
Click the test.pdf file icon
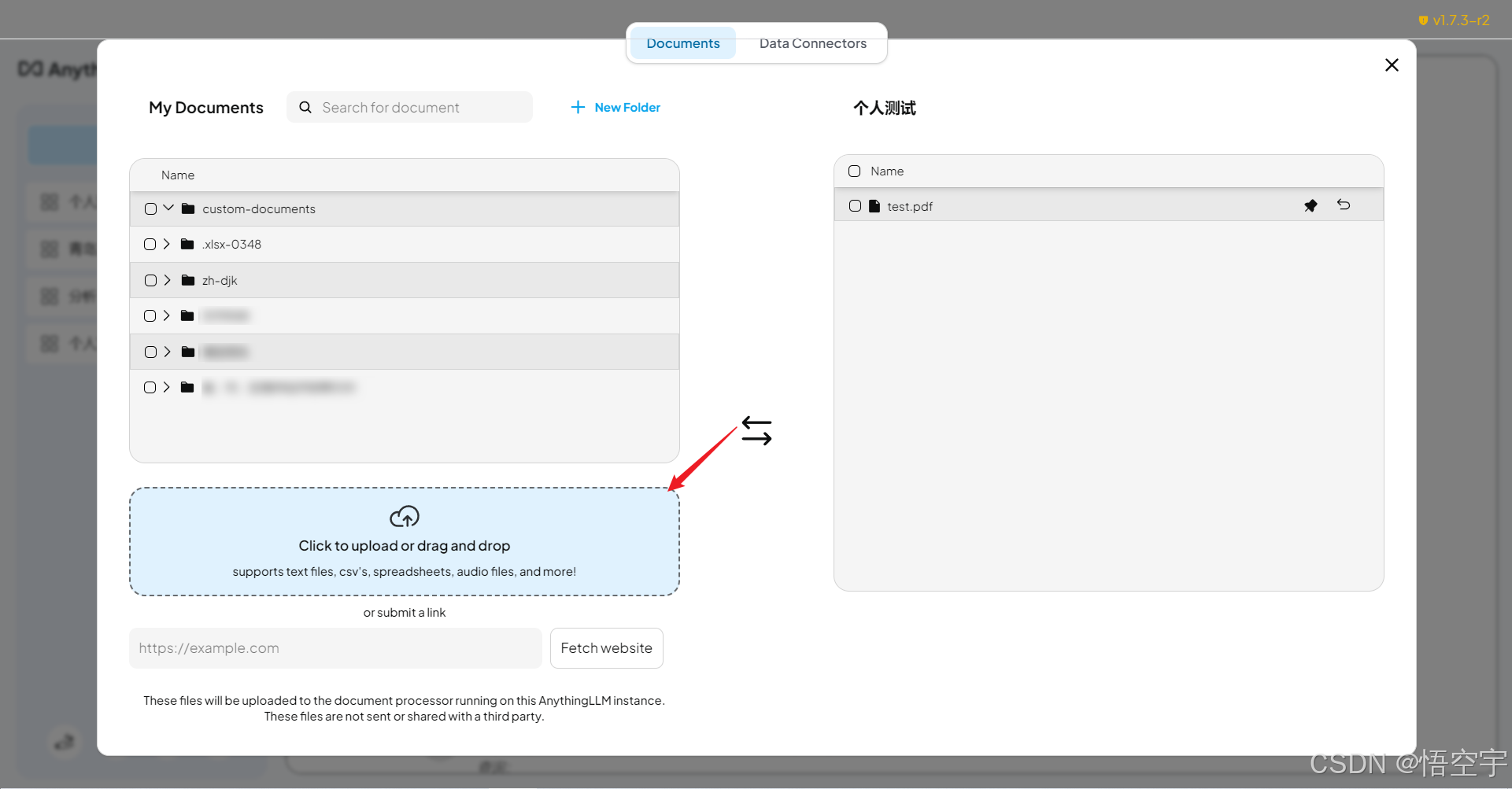(874, 206)
